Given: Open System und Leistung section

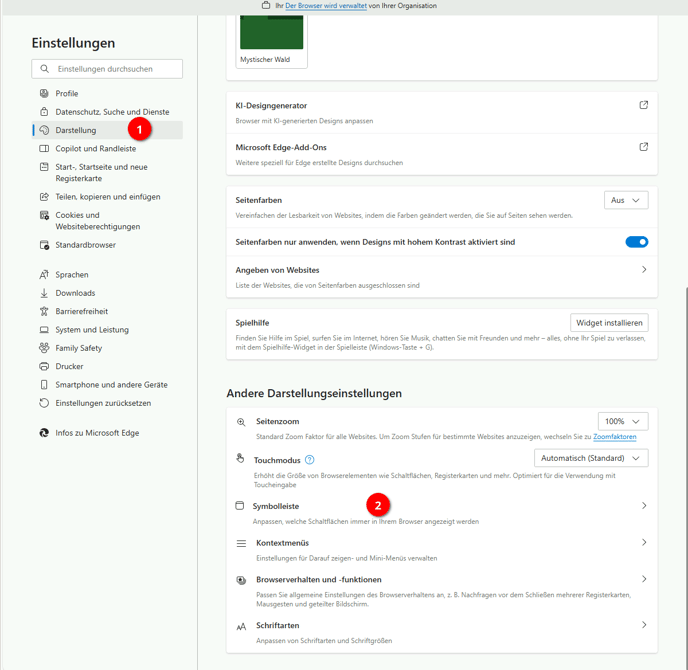Looking at the screenshot, I should click(107, 330).
